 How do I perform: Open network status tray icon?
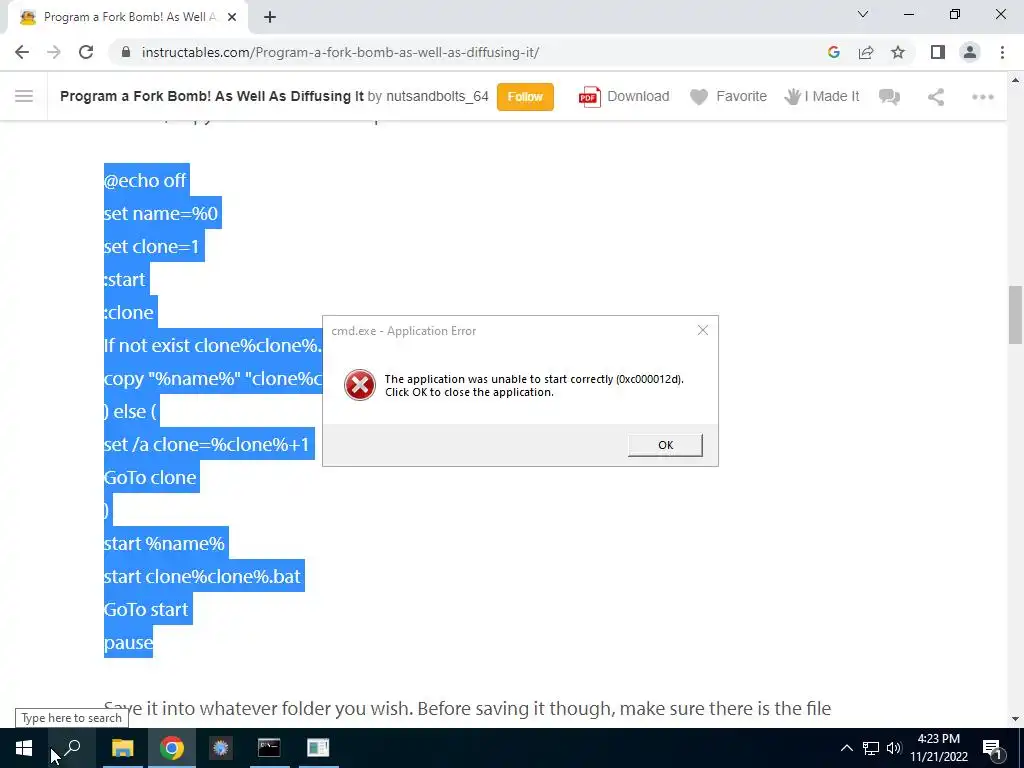coord(871,748)
